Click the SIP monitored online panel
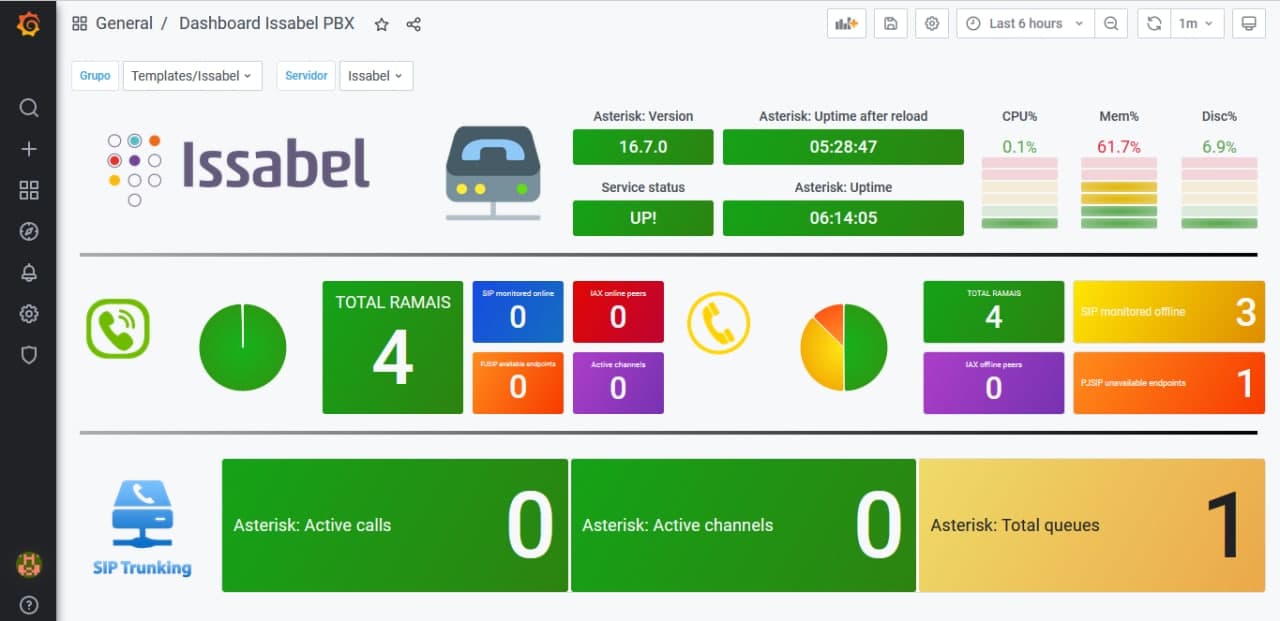The image size is (1280, 621). coord(517,312)
